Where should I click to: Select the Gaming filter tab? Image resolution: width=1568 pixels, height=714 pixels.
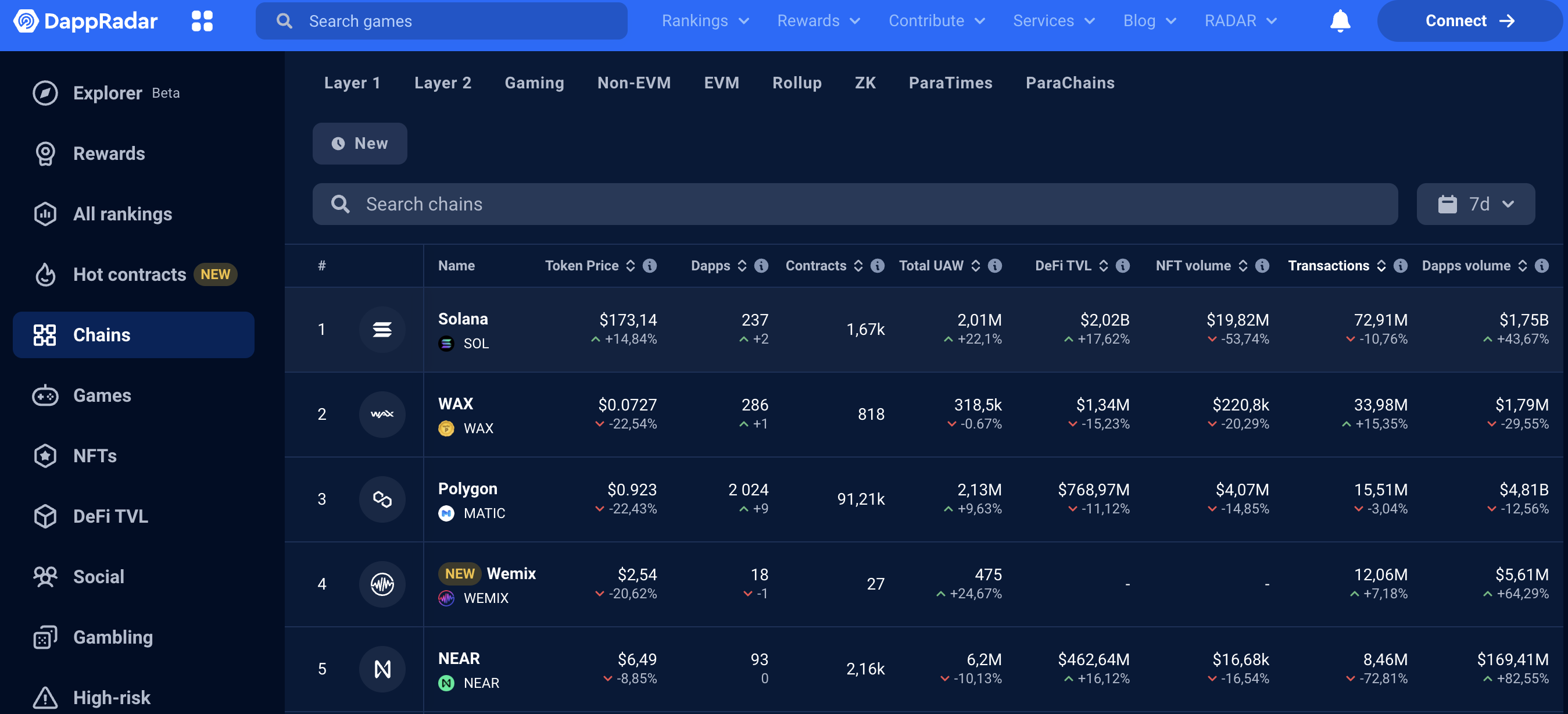click(535, 83)
